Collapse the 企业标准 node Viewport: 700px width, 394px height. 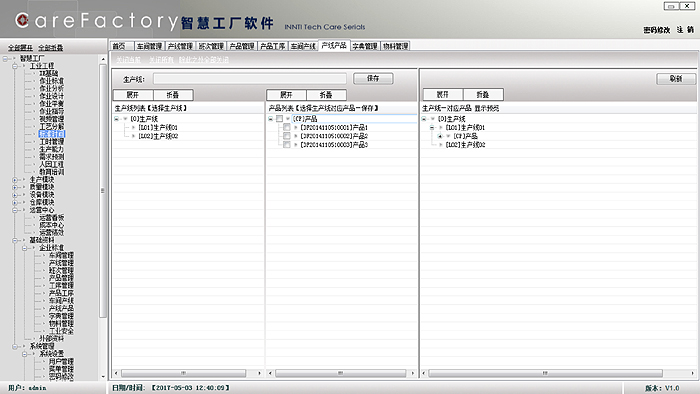[25, 248]
